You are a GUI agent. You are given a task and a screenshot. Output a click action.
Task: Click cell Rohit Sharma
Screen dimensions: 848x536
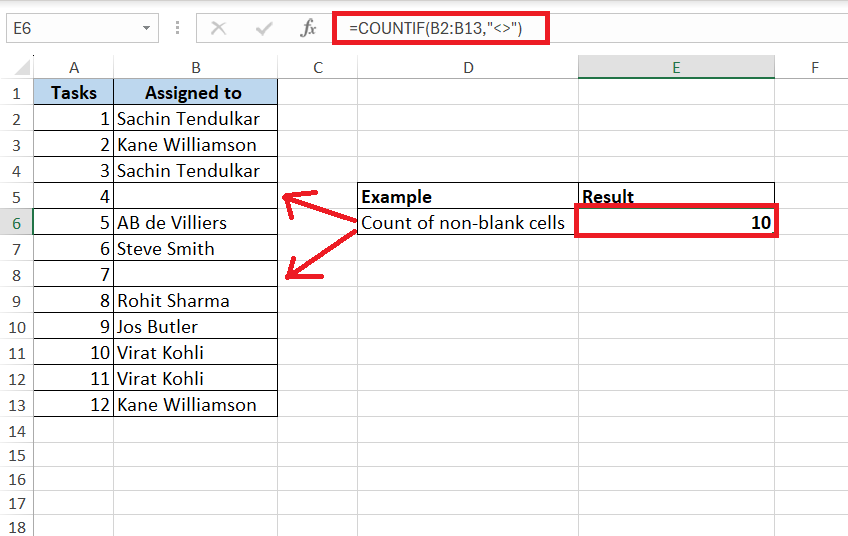(196, 300)
